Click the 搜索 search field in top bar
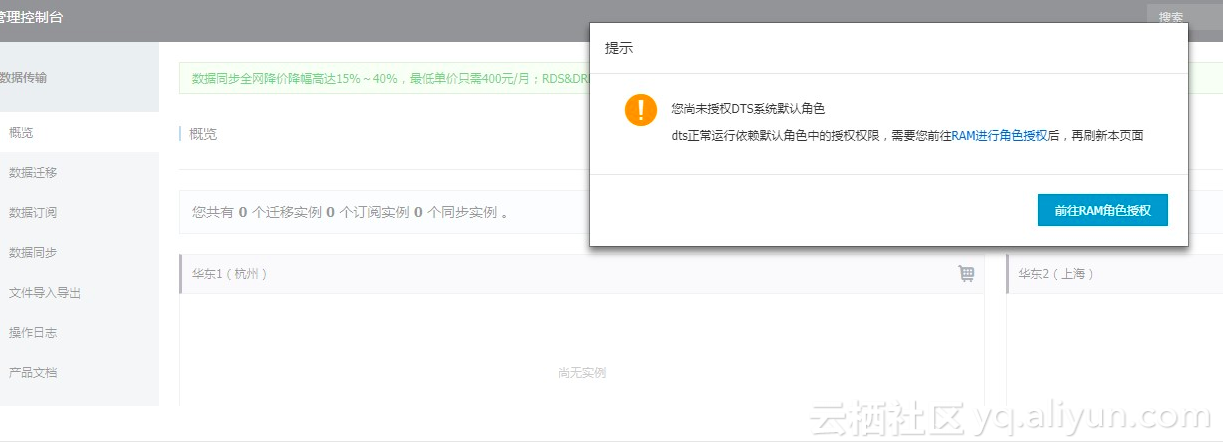The width and height of the screenshot is (1223, 448). coord(1184,17)
